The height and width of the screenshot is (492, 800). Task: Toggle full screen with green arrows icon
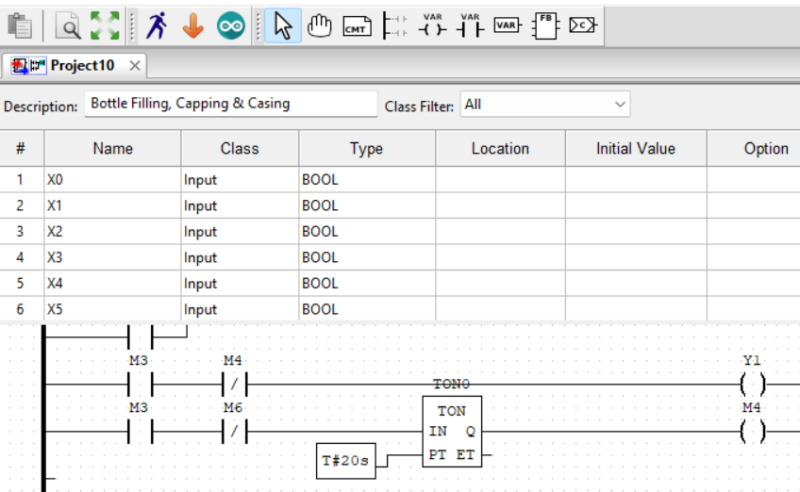(x=105, y=26)
